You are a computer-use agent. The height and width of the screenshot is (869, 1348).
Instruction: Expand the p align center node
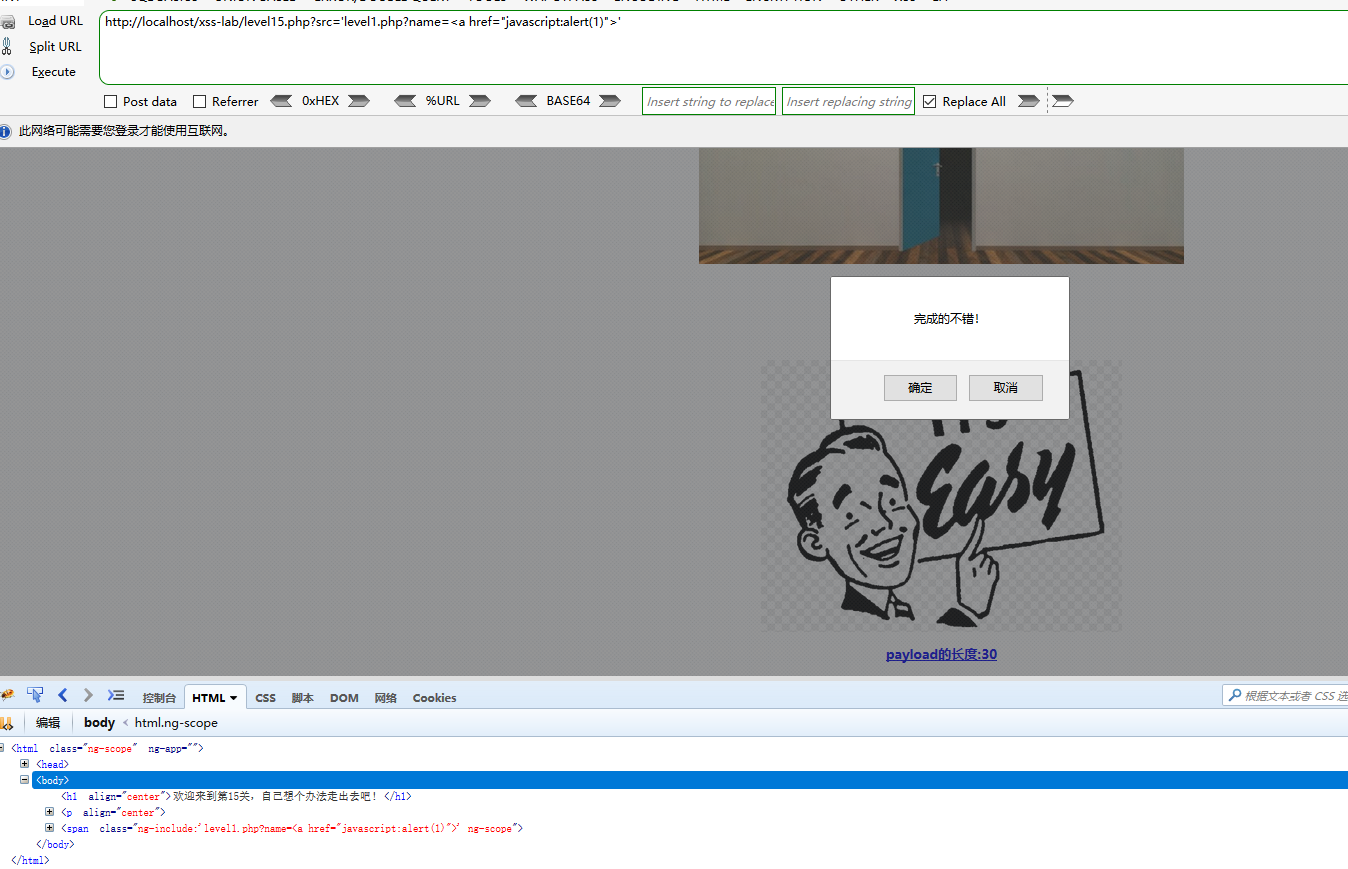tap(50, 812)
